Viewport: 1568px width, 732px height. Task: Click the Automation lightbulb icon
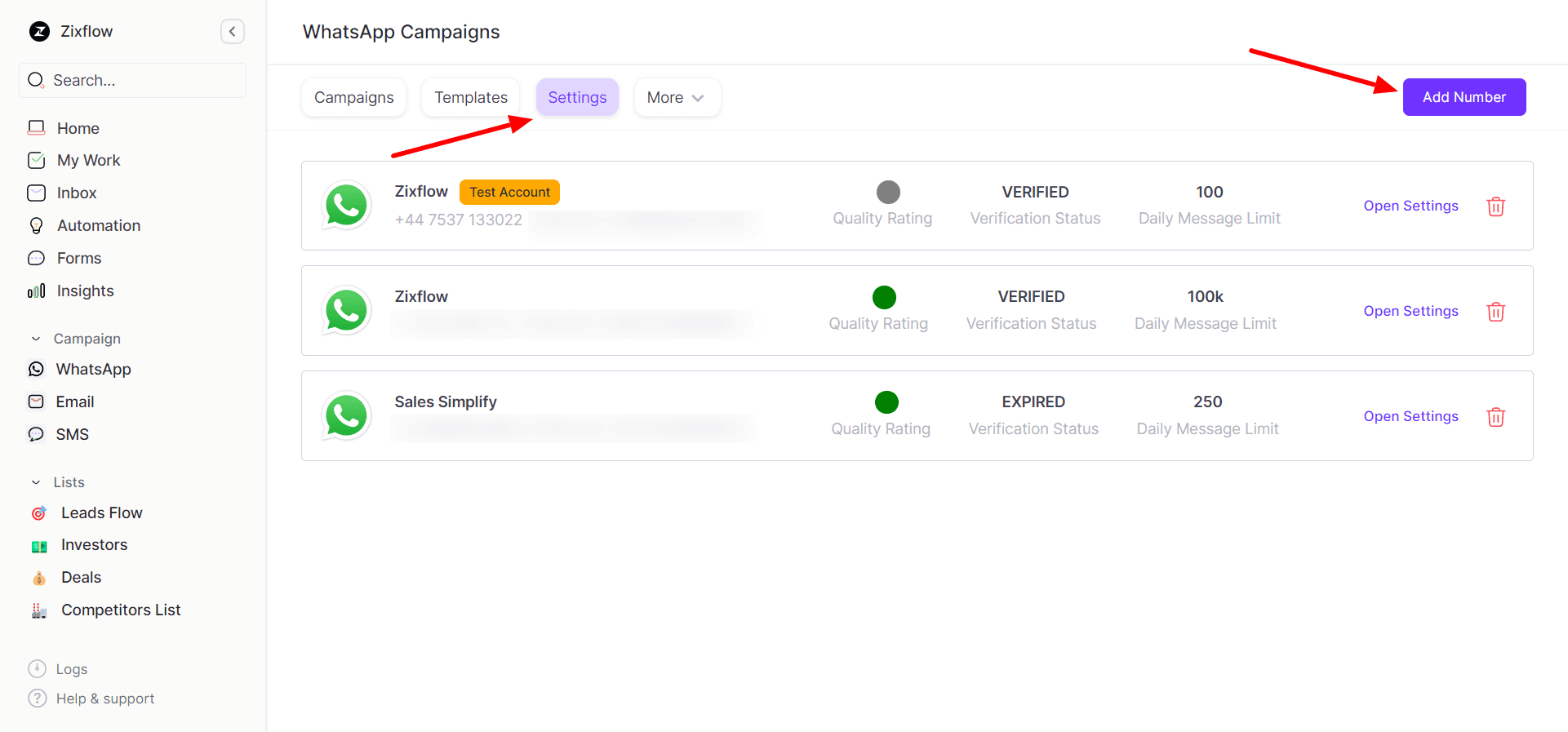37,226
